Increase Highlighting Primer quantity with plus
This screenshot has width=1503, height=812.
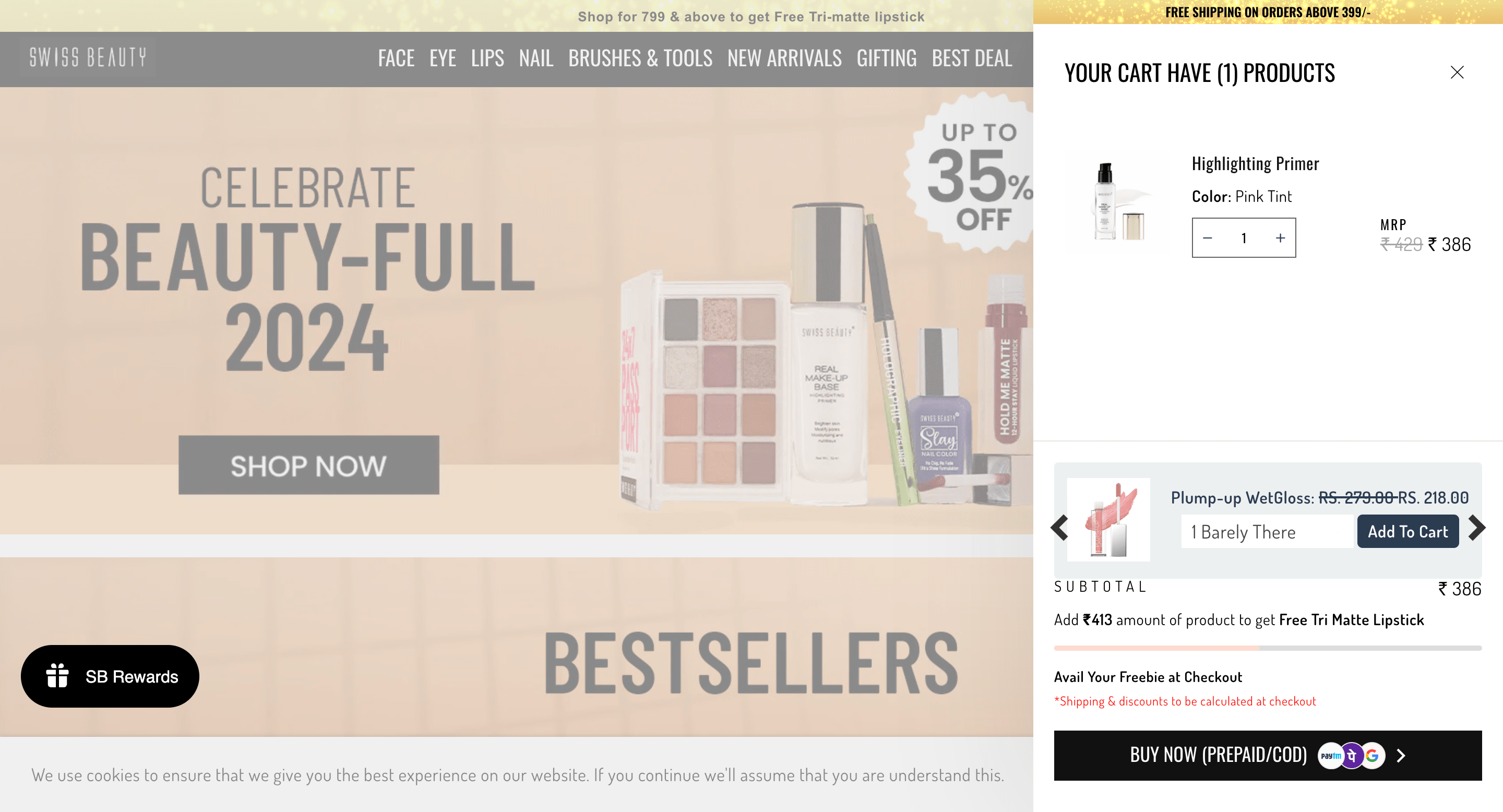click(x=1280, y=238)
